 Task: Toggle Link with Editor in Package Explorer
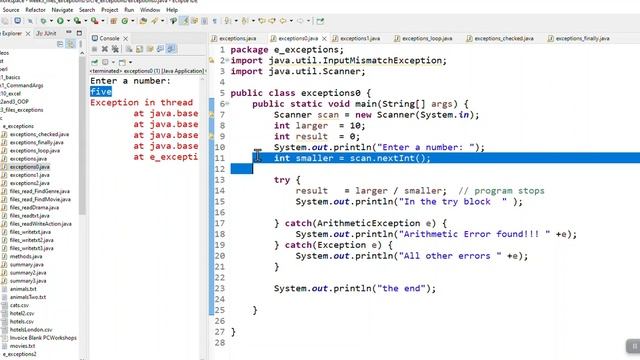(x=70, y=44)
